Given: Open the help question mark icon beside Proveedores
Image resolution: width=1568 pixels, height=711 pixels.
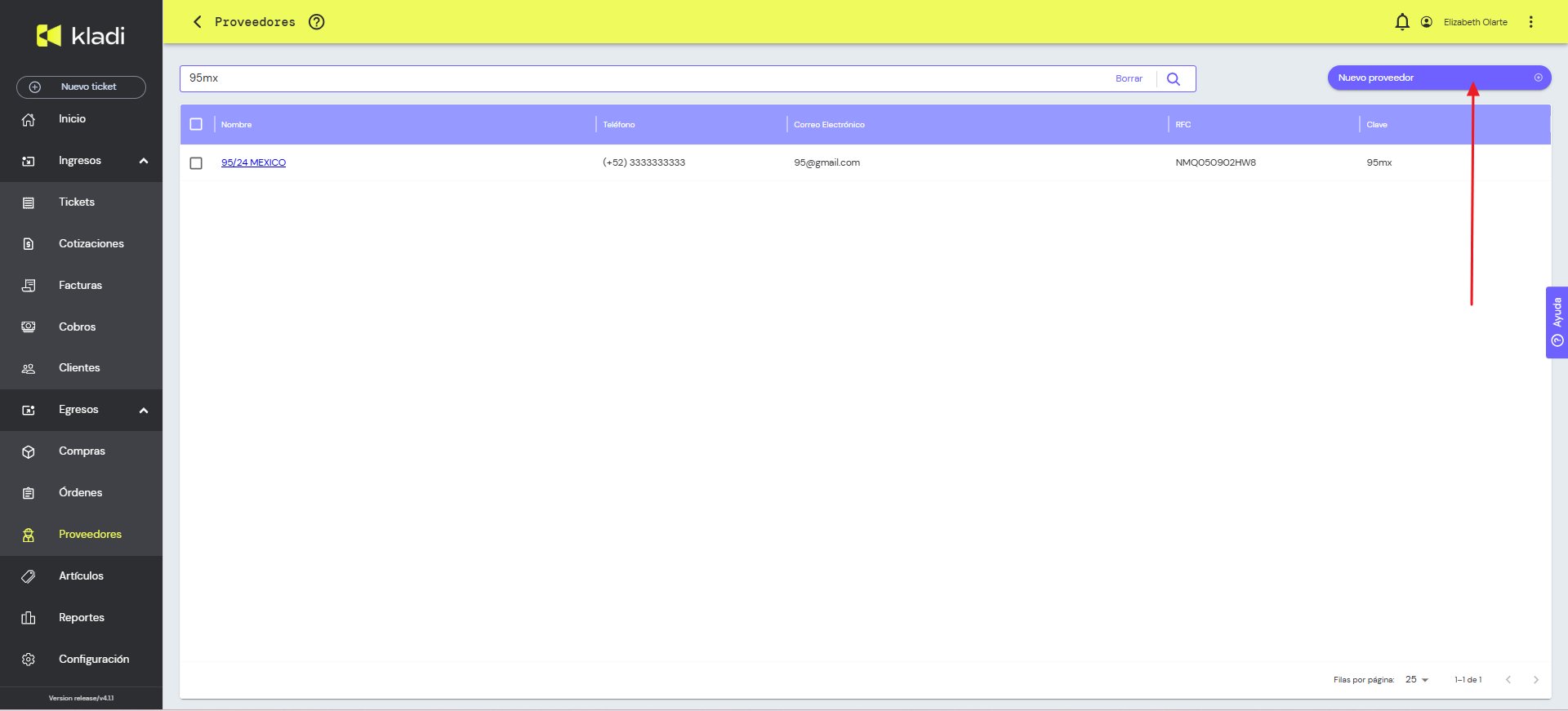Looking at the screenshot, I should (x=317, y=22).
